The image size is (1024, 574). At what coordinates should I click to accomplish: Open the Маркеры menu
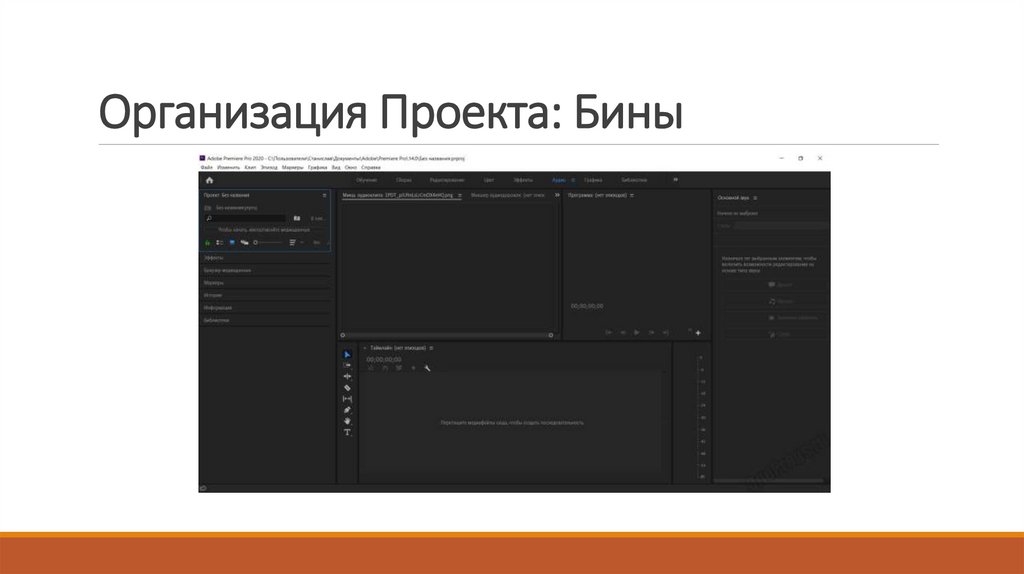coord(293,168)
